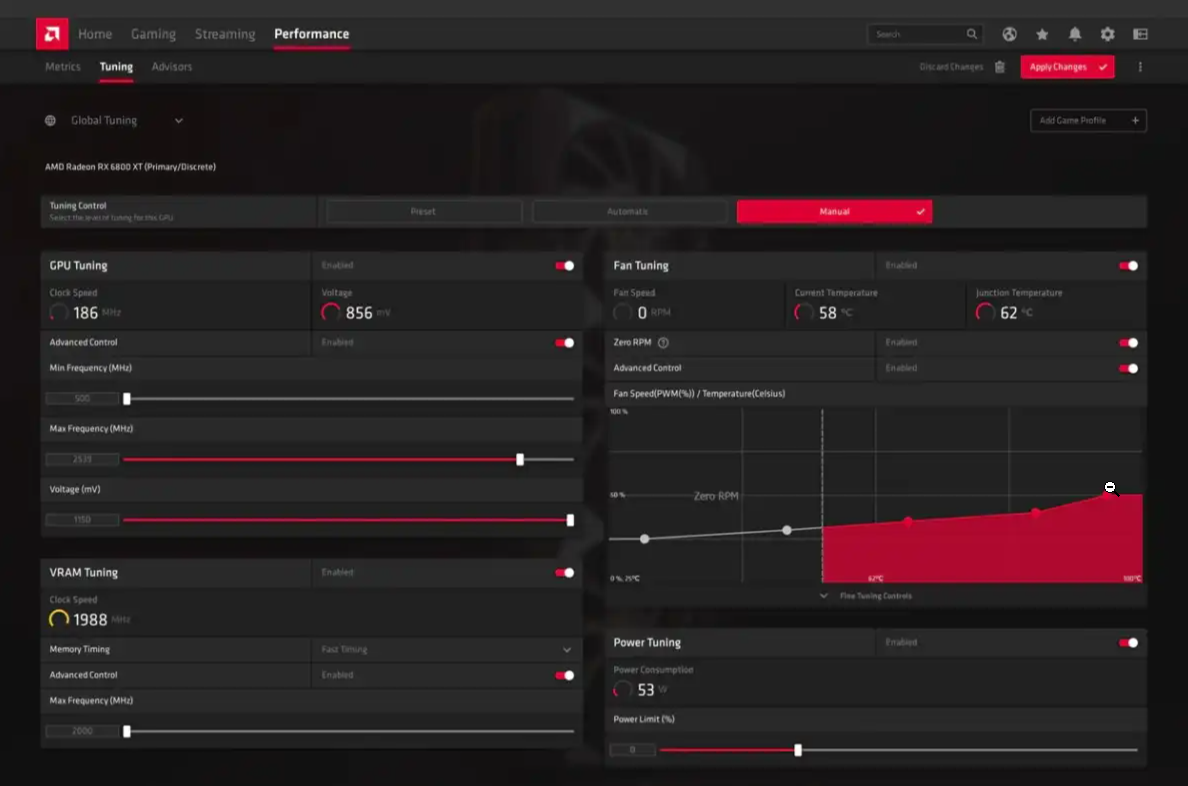Screen dimensions: 1188x786
Task: Open settings gear icon
Action: tap(1107, 34)
